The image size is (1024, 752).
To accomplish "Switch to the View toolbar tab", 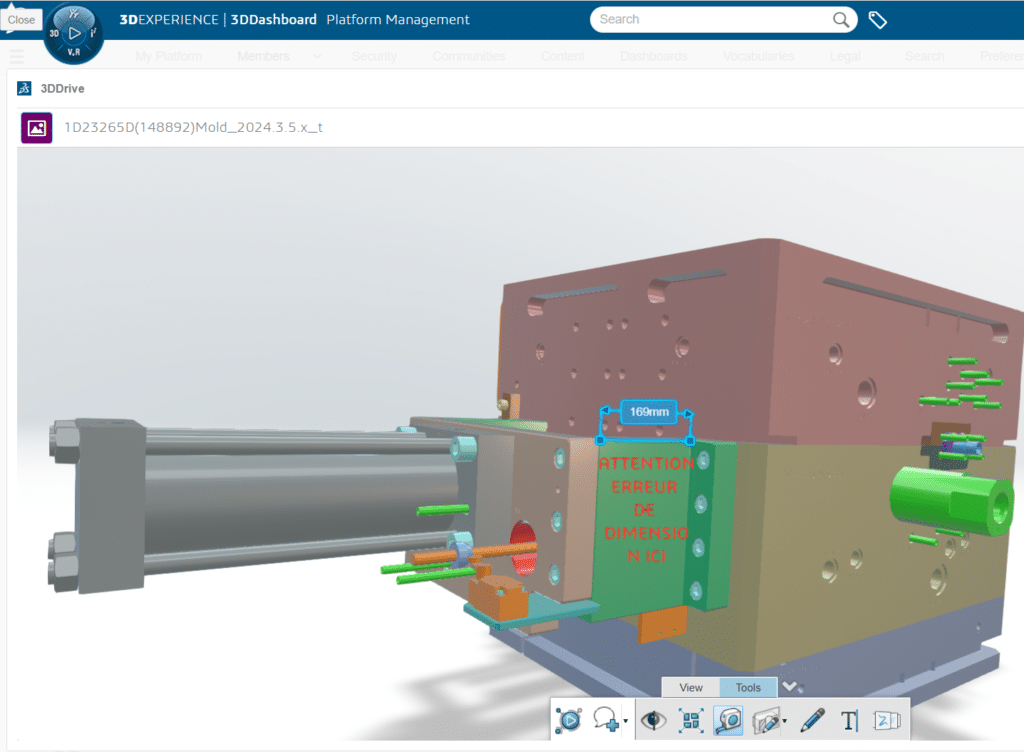I will [x=690, y=687].
